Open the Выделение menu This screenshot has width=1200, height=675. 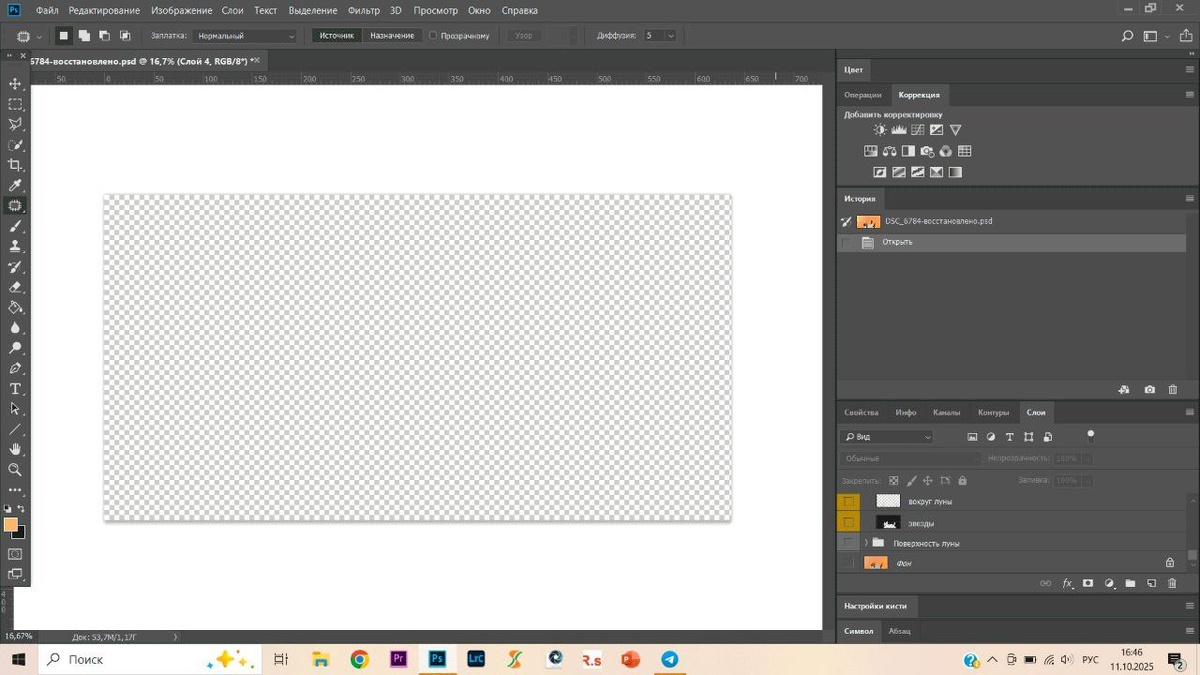(x=312, y=10)
